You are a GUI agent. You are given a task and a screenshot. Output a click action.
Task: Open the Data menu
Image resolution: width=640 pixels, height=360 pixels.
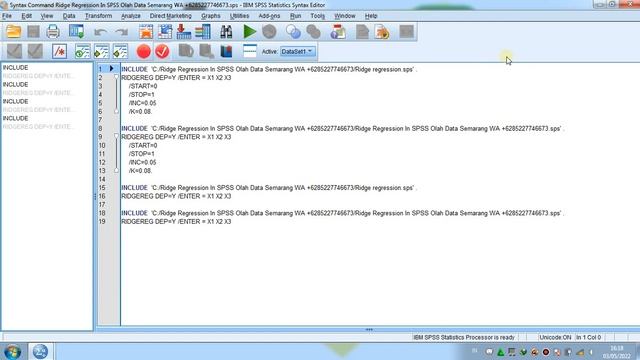point(69,16)
